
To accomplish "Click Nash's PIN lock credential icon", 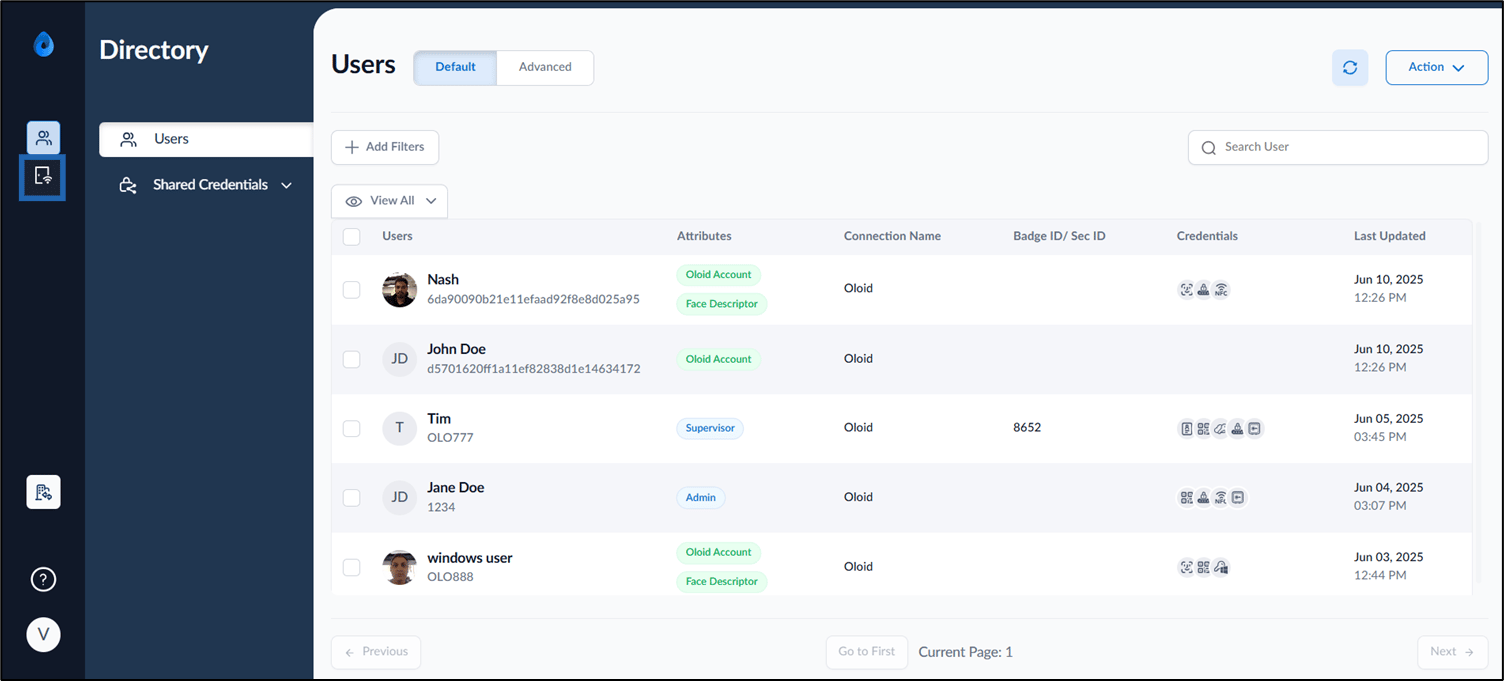I will pyautogui.click(x=1203, y=289).
